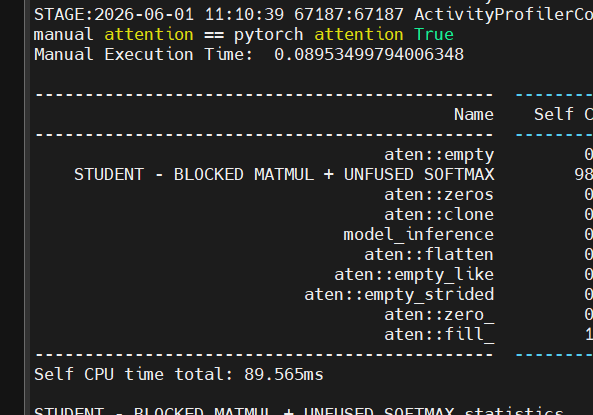Viewport: 593px width, 415px height.
Task: Click the model_inference row
Action: click(x=418, y=235)
